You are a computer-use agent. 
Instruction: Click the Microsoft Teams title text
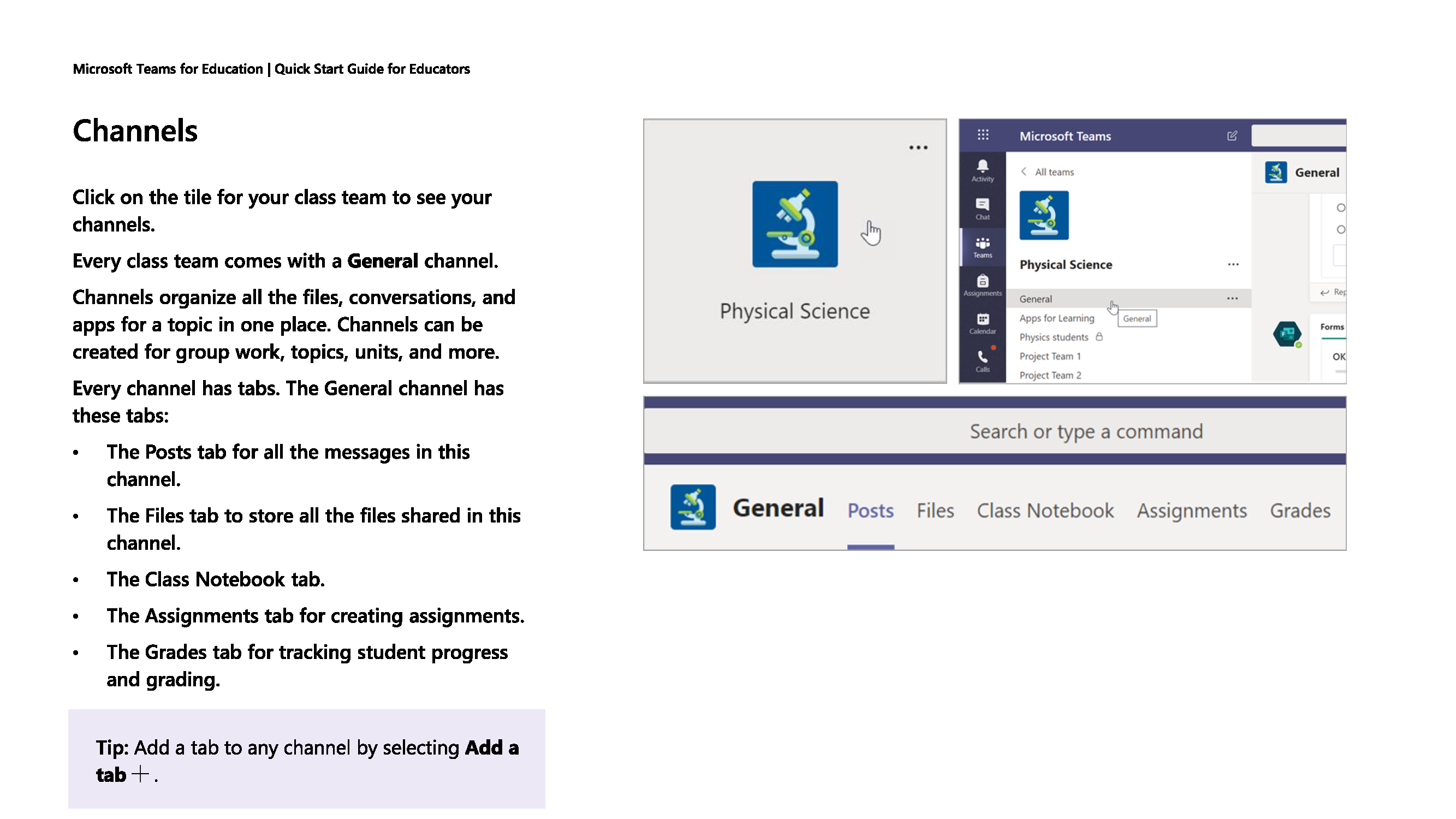coord(1065,135)
